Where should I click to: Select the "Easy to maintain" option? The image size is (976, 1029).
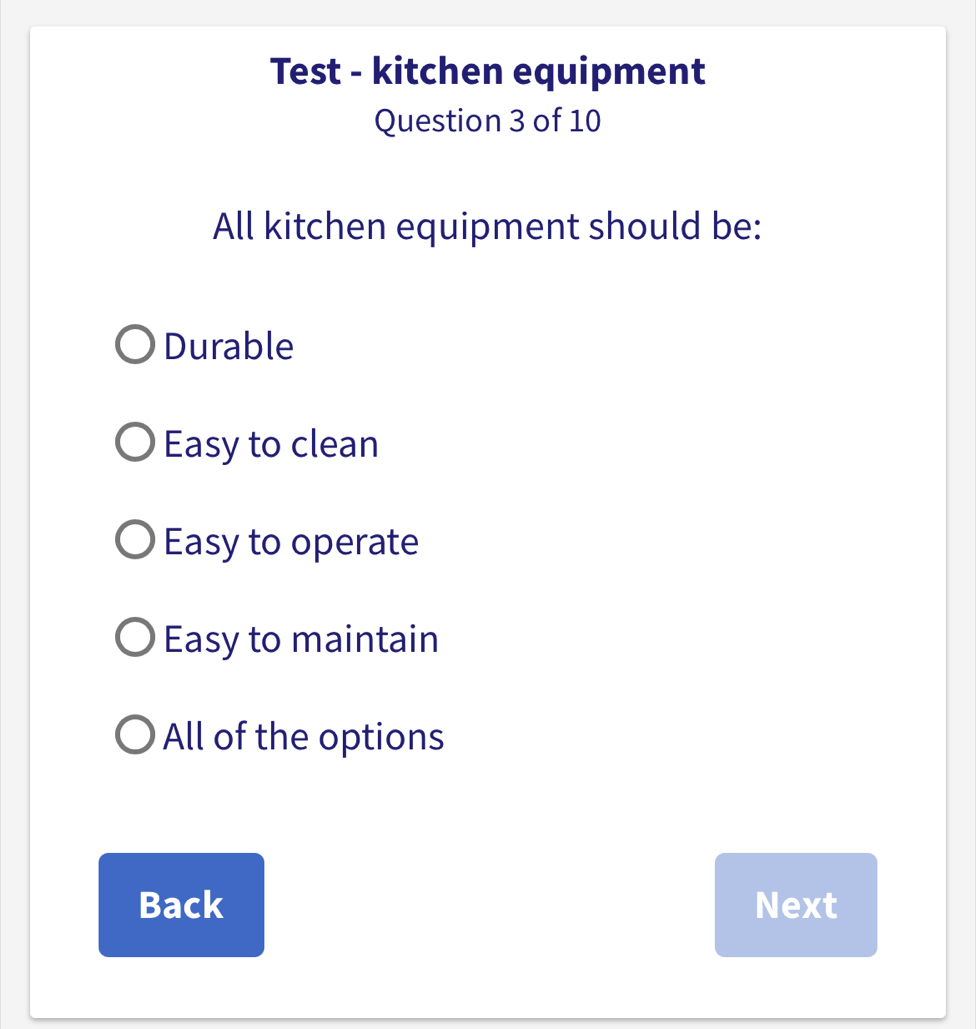point(134,636)
